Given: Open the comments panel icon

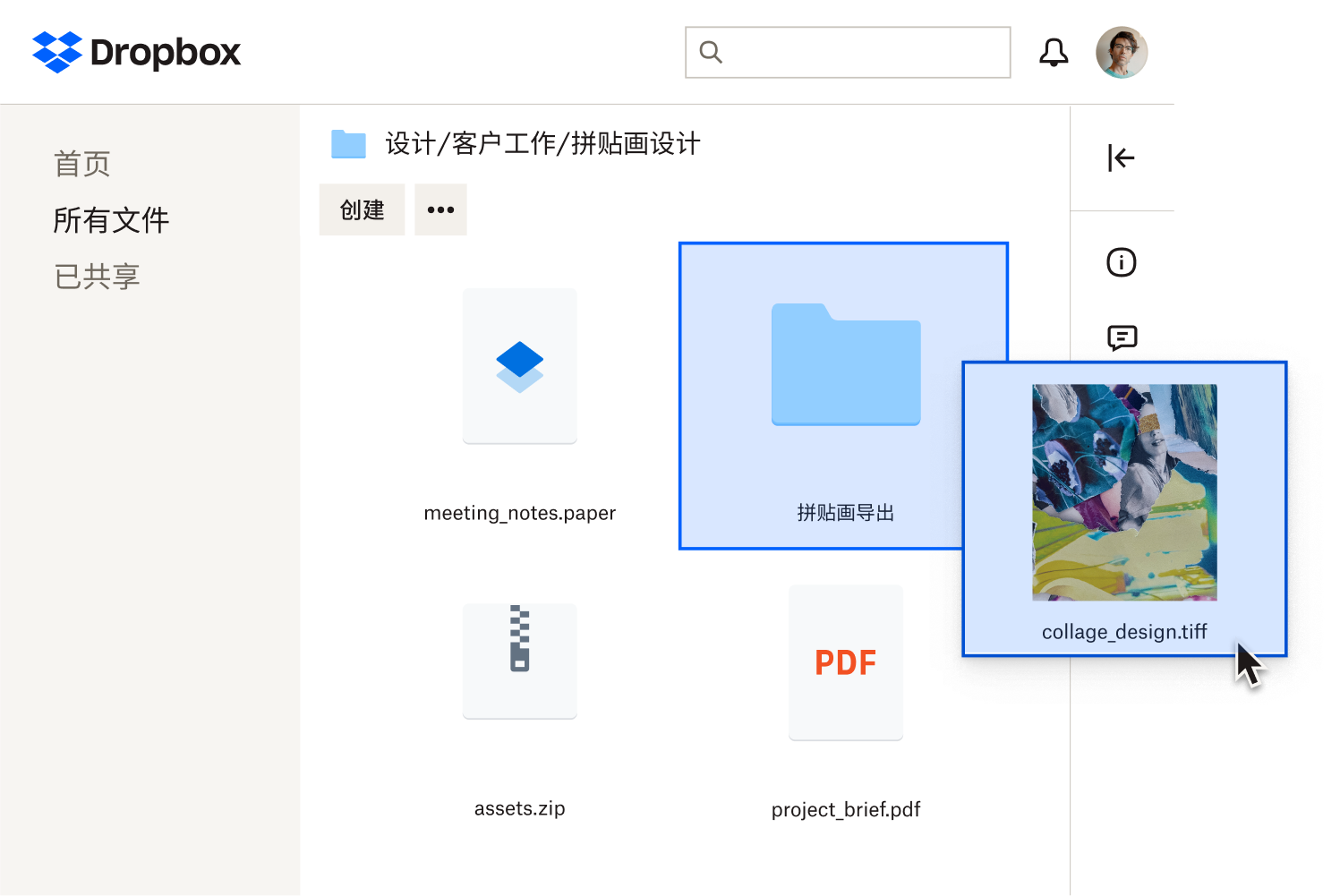Looking at the screenshot, I should 1121,337.
